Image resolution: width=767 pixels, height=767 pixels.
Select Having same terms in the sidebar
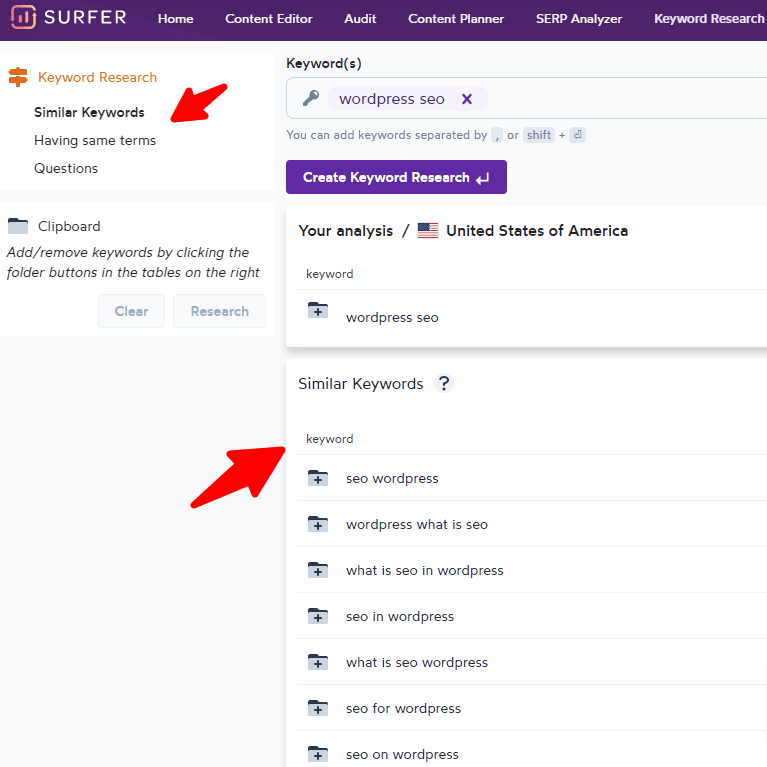(x=95, y=140)
